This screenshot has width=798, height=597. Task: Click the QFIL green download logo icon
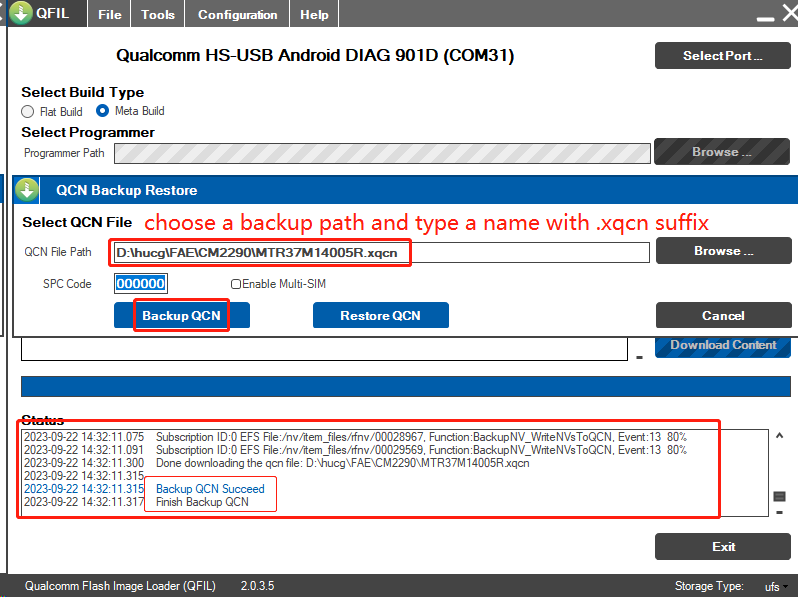(x=21, y=13)
